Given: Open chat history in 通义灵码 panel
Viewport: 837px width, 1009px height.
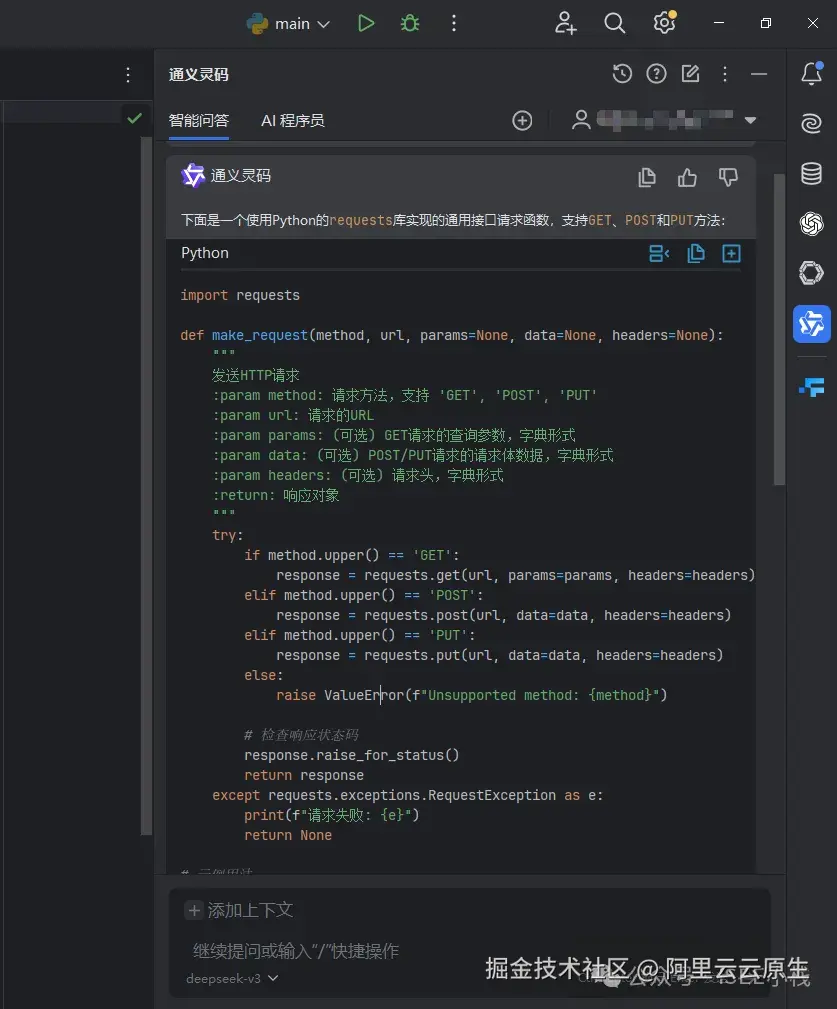Looking at the screenshot, I should pos(622,74).
